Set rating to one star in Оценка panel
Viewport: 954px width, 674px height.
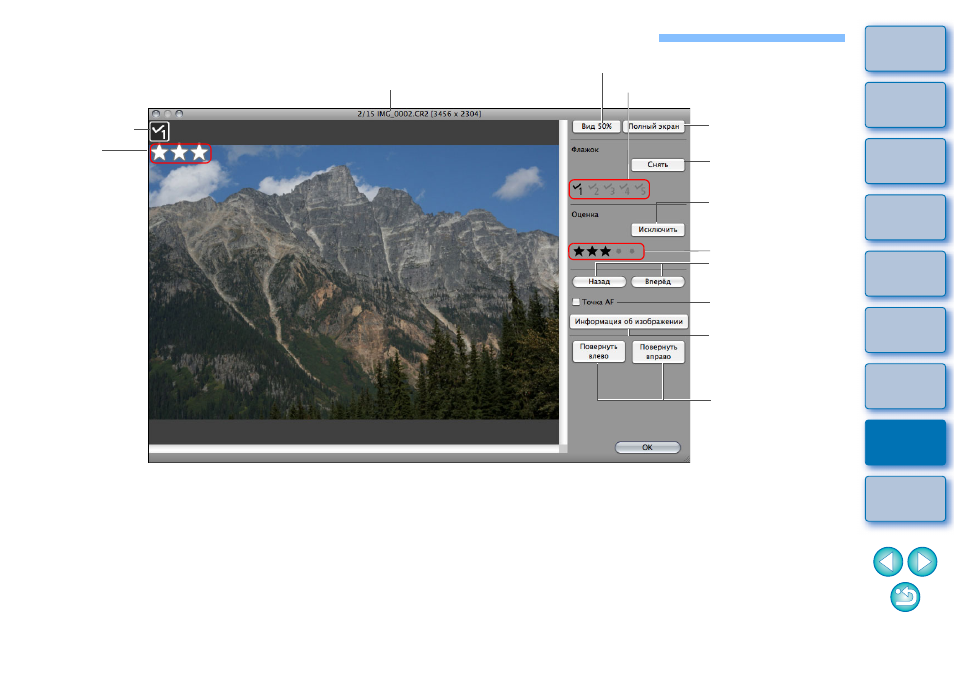pos(579,251)
